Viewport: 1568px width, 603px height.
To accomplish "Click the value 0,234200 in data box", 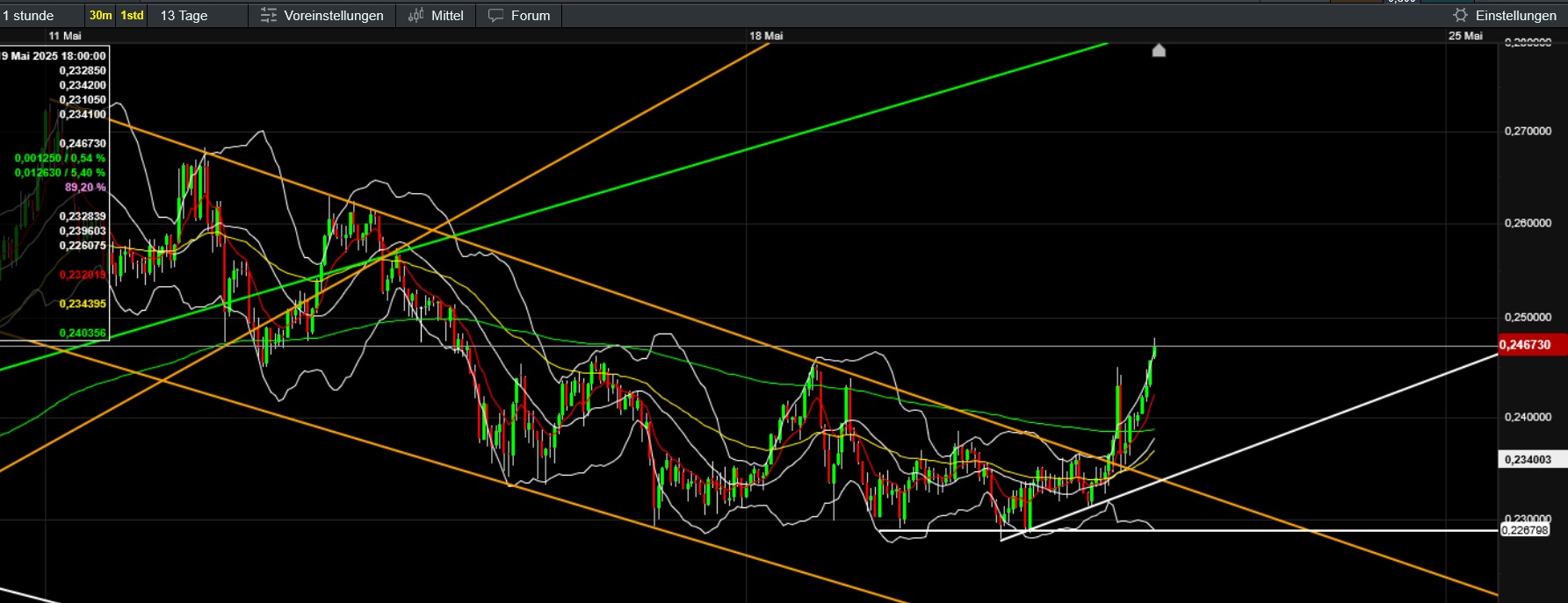I will [83, 86].
